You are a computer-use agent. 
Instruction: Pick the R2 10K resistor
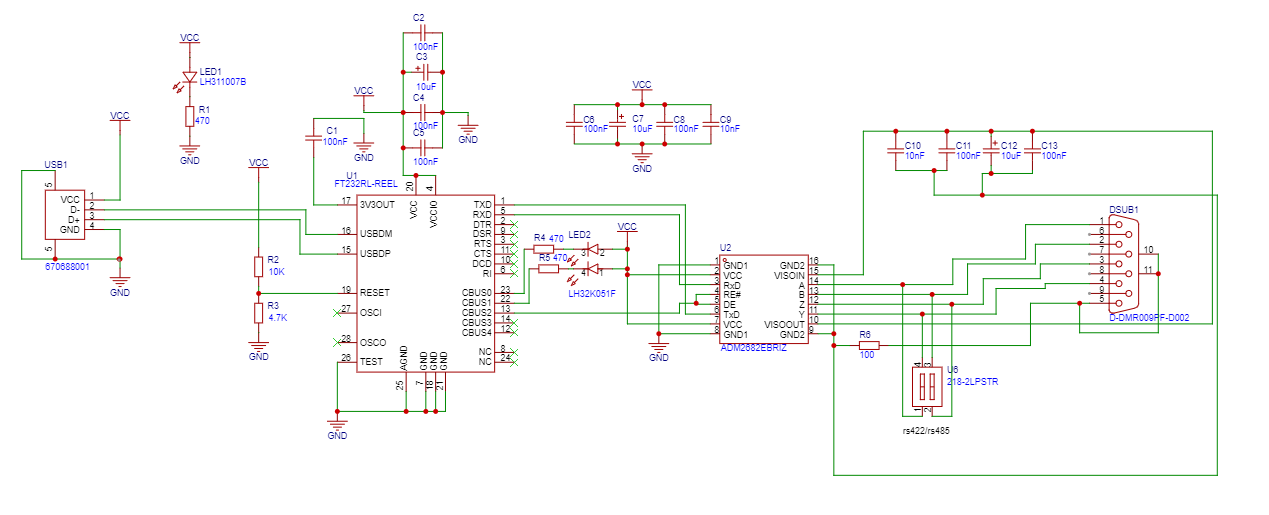(258, 265)
